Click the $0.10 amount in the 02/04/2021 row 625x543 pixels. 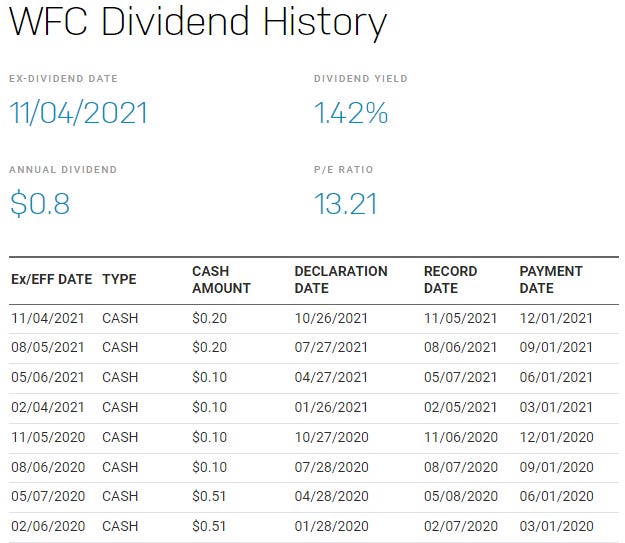click(x=209, y=407)
